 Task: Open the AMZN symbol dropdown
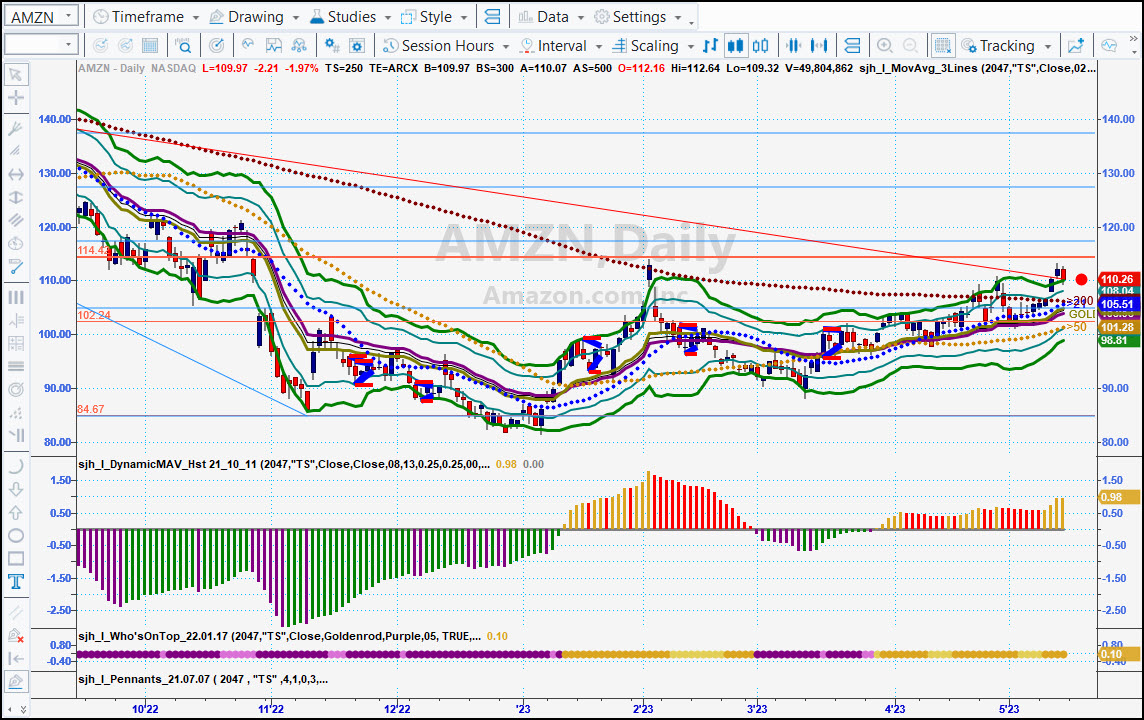69,16
